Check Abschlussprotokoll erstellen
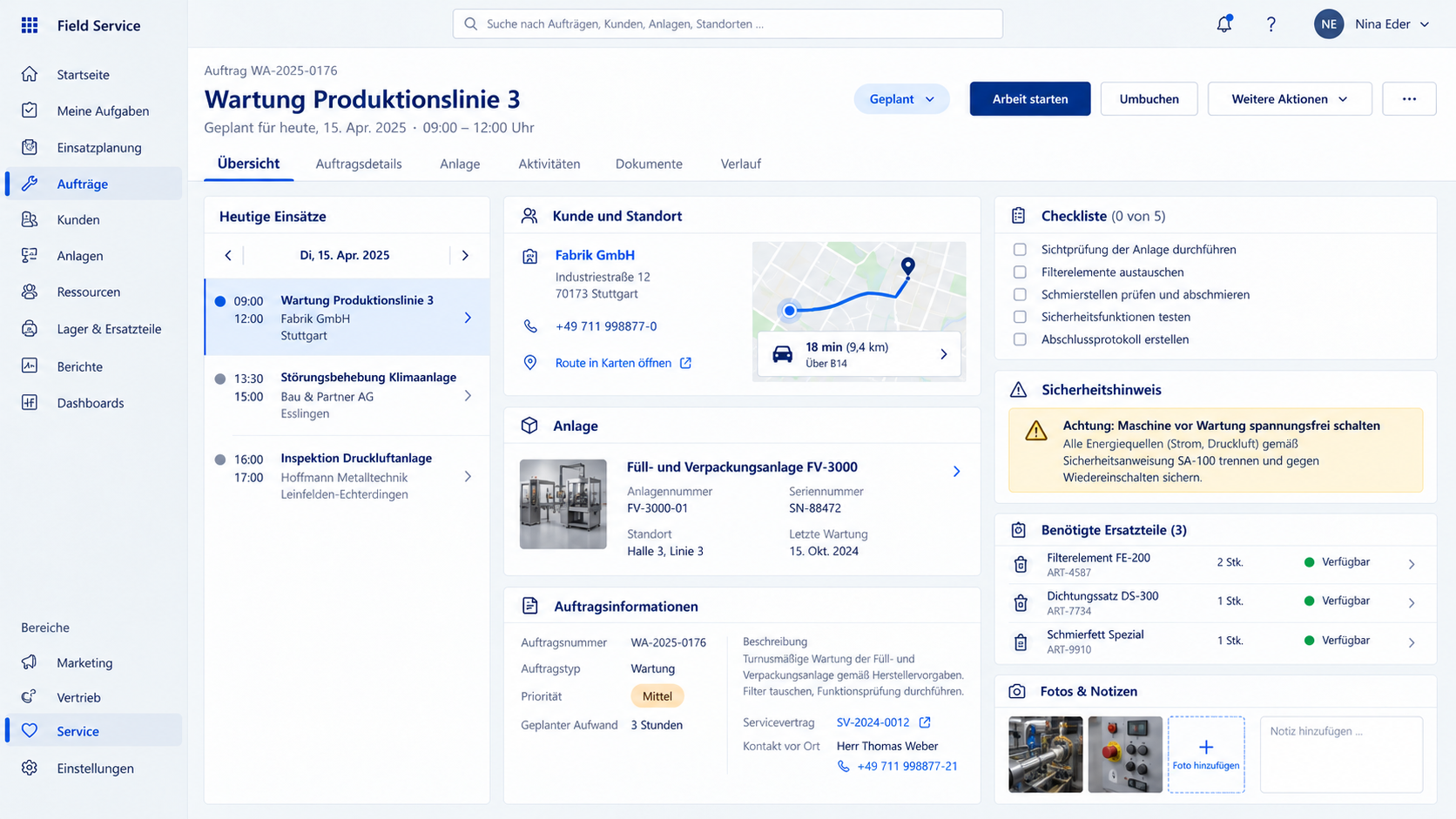 tap(1020, 339)
